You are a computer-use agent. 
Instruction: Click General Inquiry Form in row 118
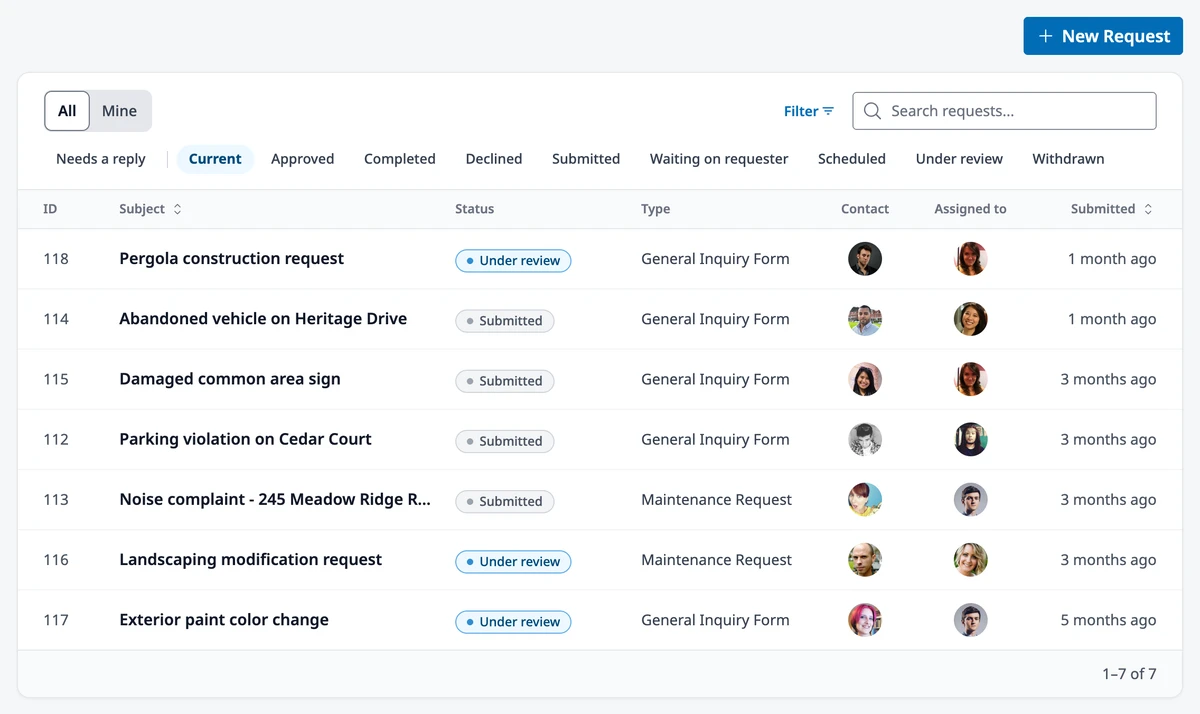pos(715,259)
